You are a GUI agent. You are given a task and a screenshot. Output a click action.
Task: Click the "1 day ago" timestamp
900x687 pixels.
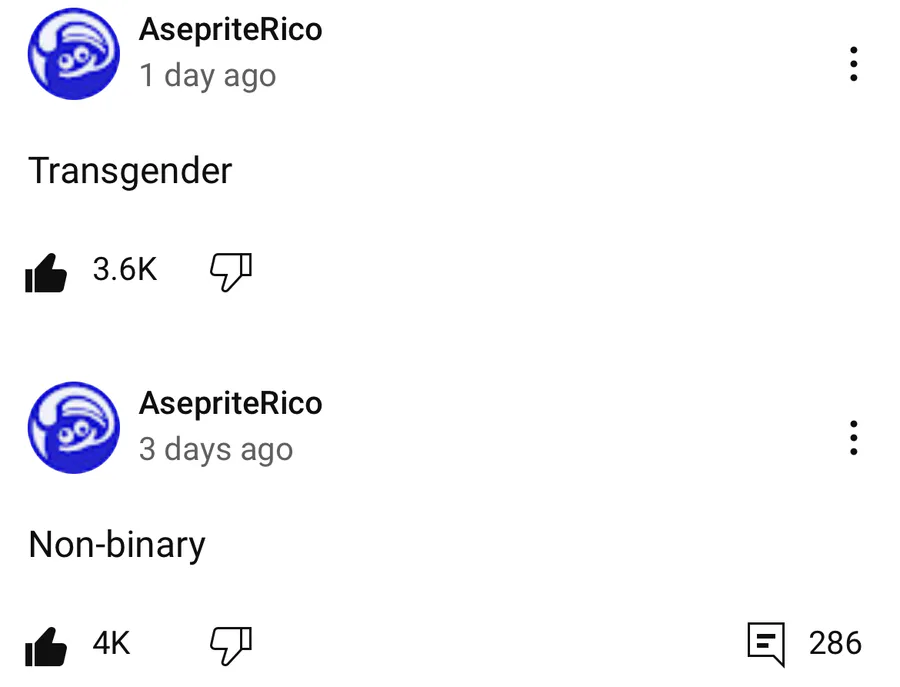(207, 76)
